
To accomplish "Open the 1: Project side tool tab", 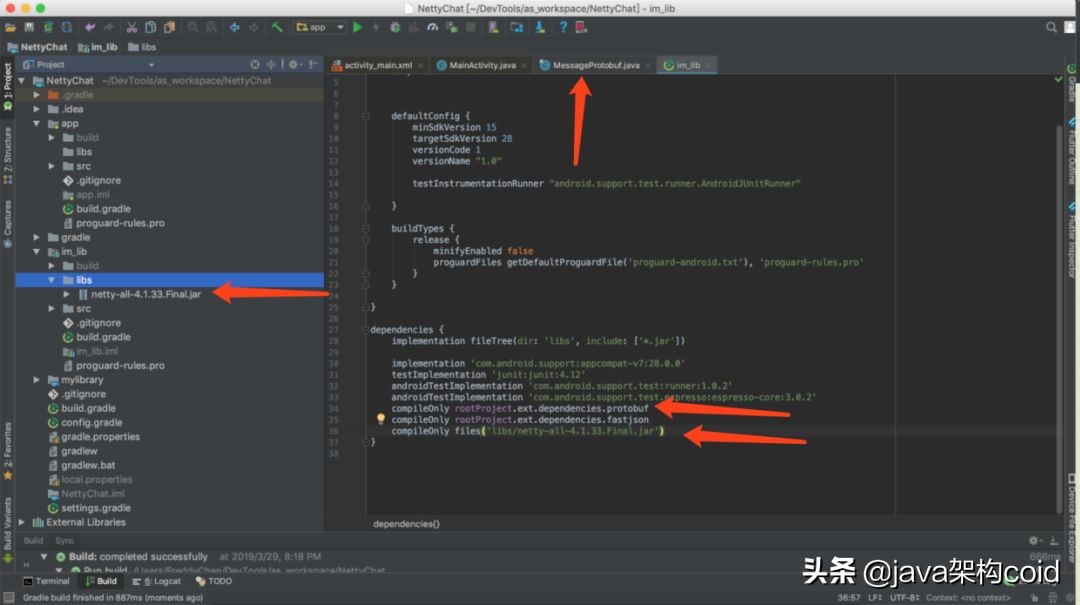I will (x=8, y=87).
